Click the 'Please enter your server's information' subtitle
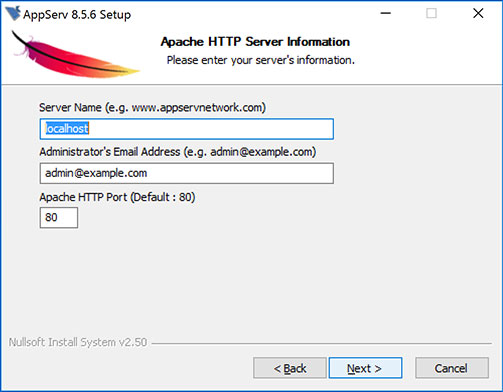Viewport: 503px width, 392px height. point(261,60)
